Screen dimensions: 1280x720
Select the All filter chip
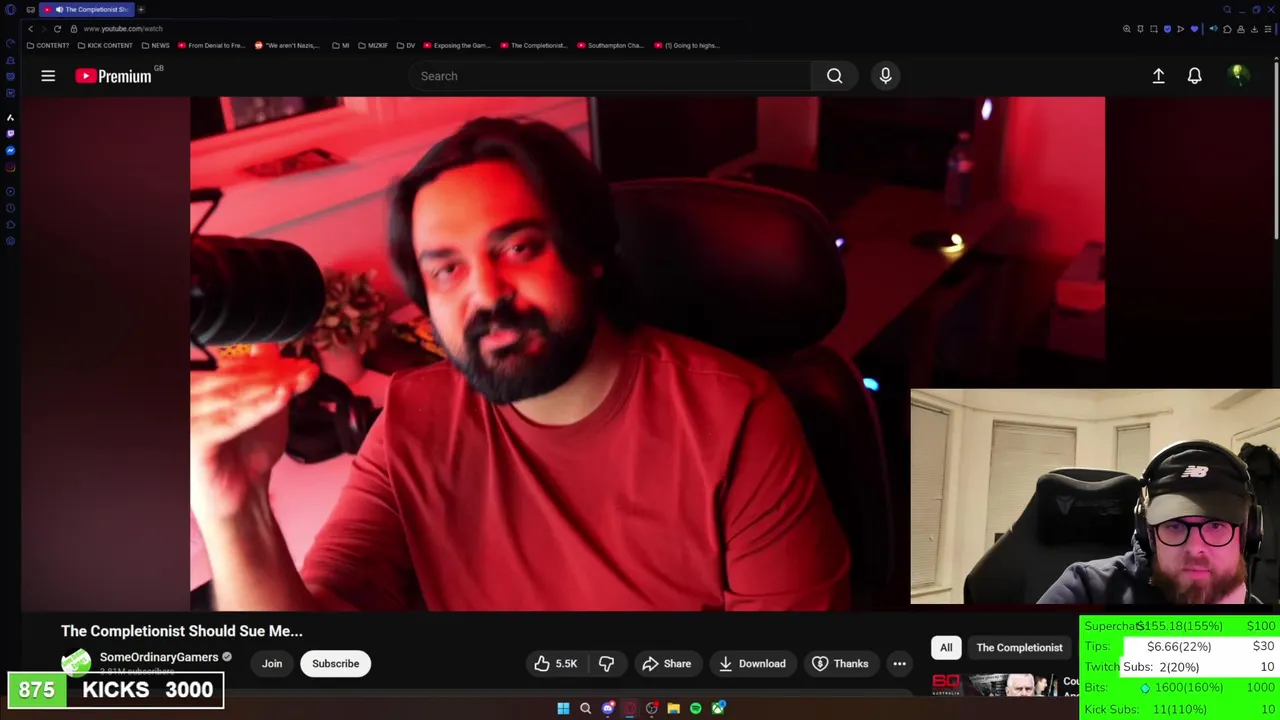click(x=946, y=648)
